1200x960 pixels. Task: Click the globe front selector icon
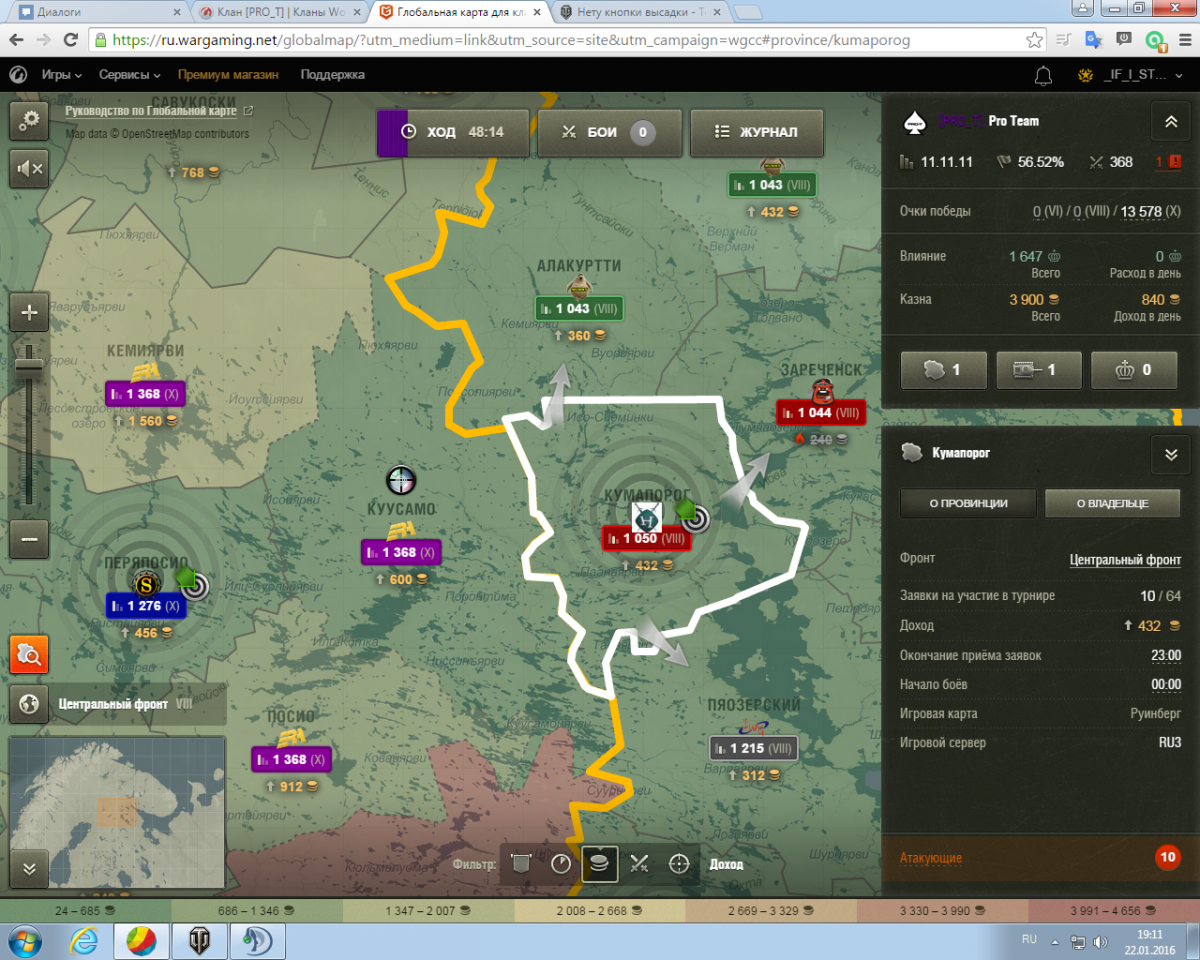29,704
